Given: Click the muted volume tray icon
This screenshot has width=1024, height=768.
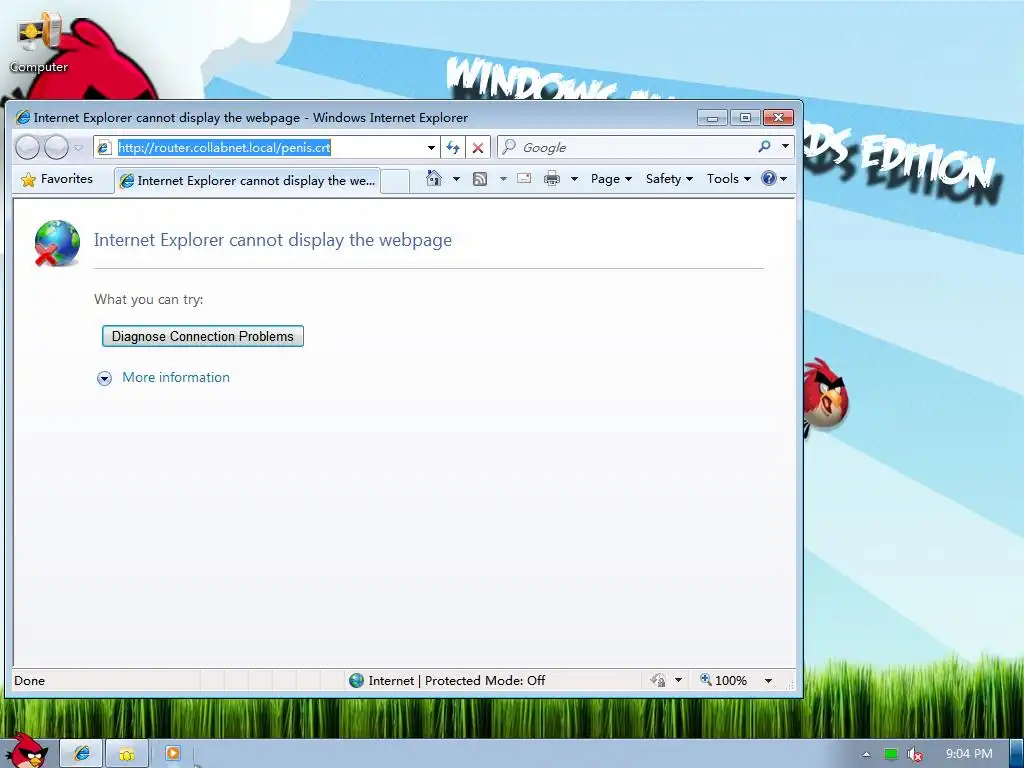Looking at the screenshot, I should click(x=915, y=754).
